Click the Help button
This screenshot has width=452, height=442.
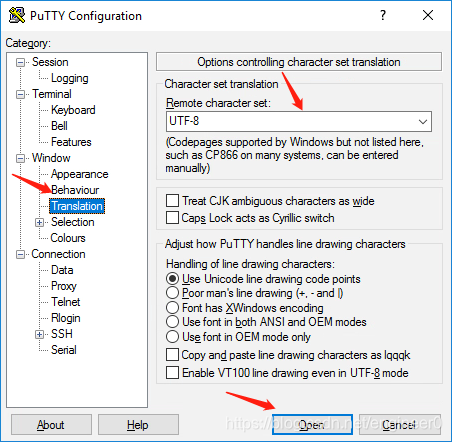(138, 425)
